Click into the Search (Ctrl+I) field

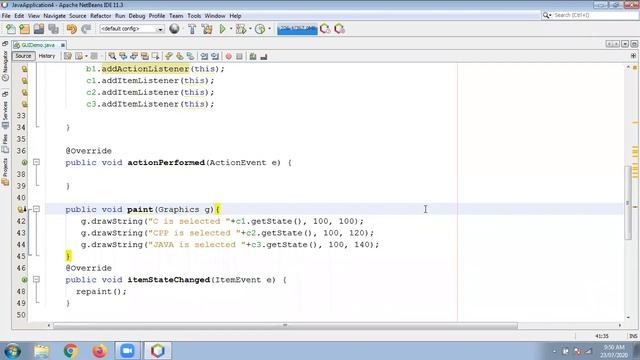pos(595,15)
